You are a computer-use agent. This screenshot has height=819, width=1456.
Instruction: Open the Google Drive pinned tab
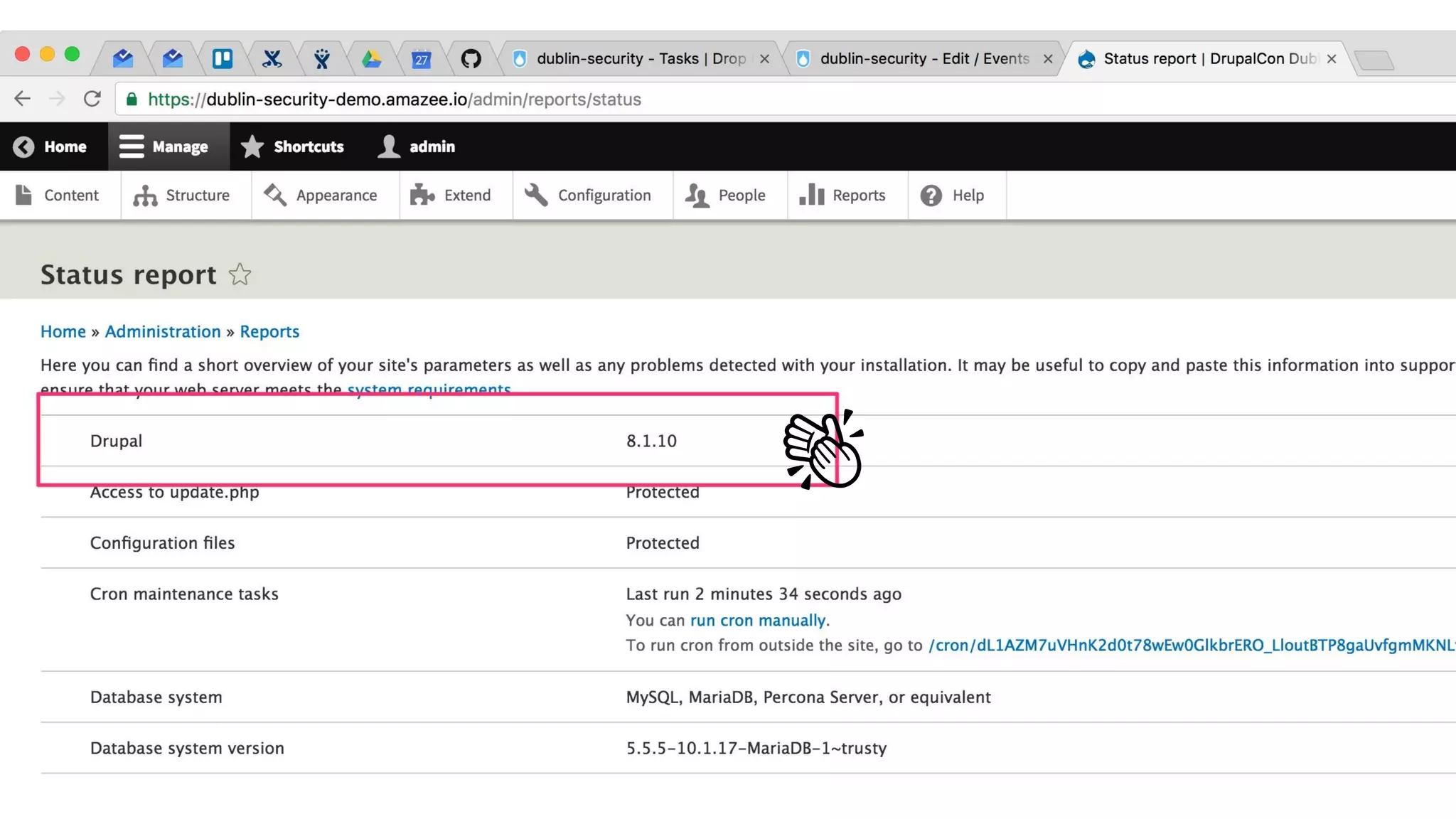(371, 59)
